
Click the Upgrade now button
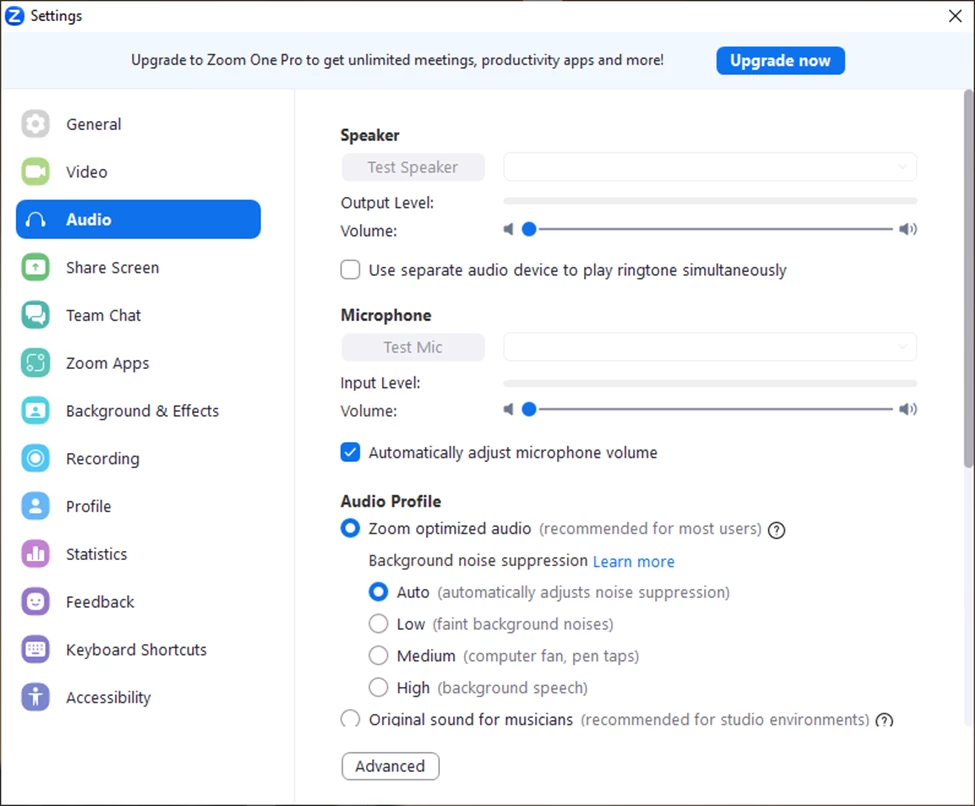(780, 60)
